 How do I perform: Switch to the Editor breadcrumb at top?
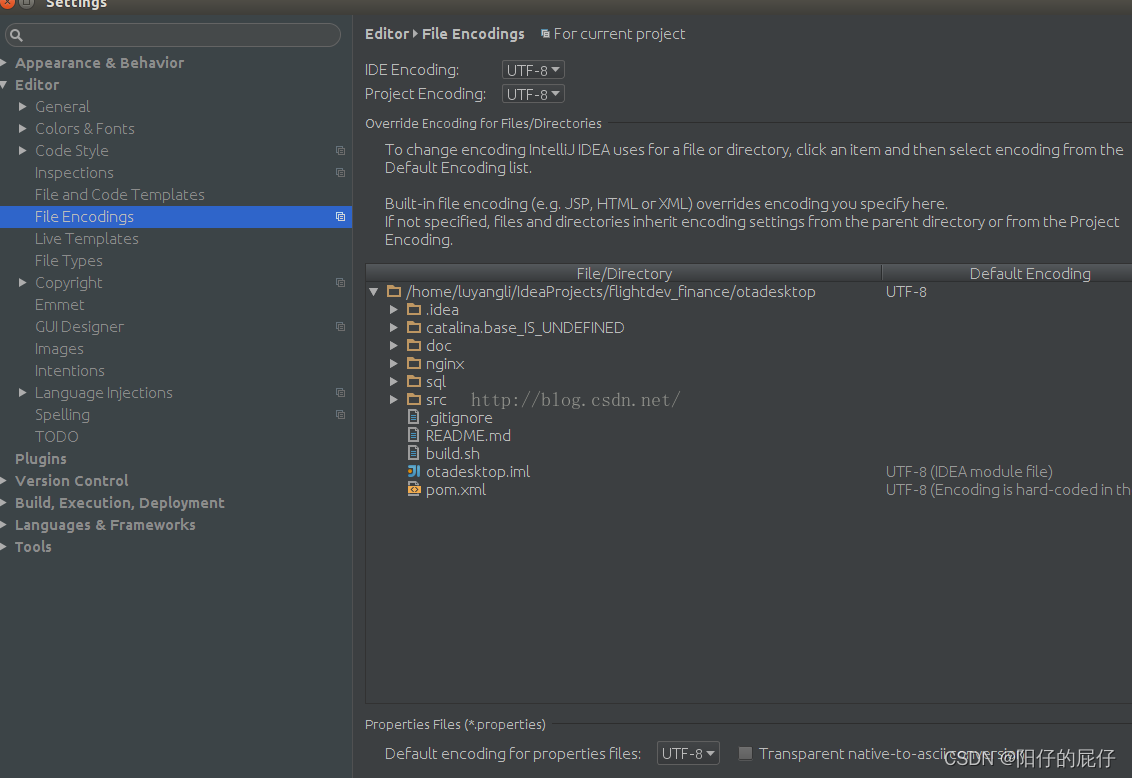(387, 33)
